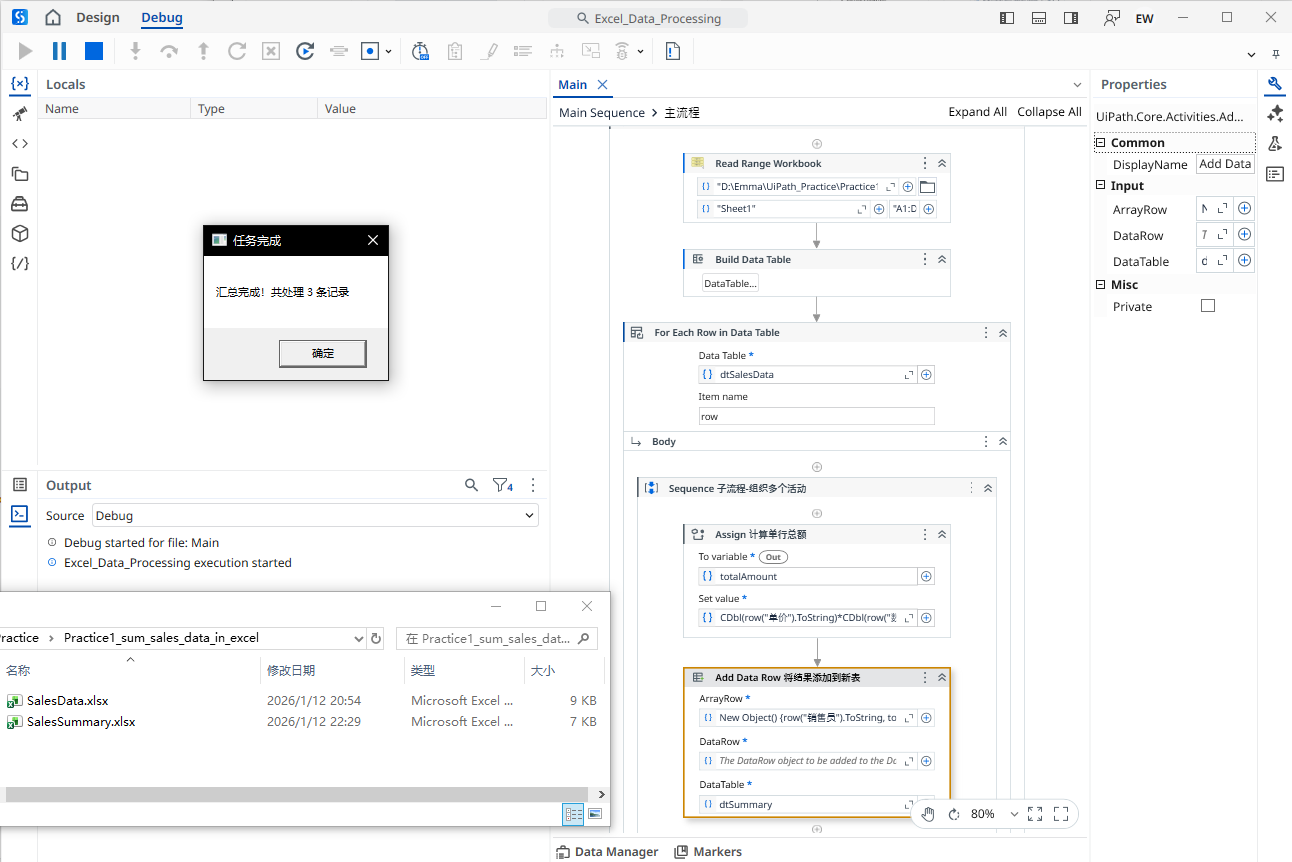Screen dimensions: 1292x862
Task: Collapse the Add Data Row activity
Action: (x=942, y=677)
